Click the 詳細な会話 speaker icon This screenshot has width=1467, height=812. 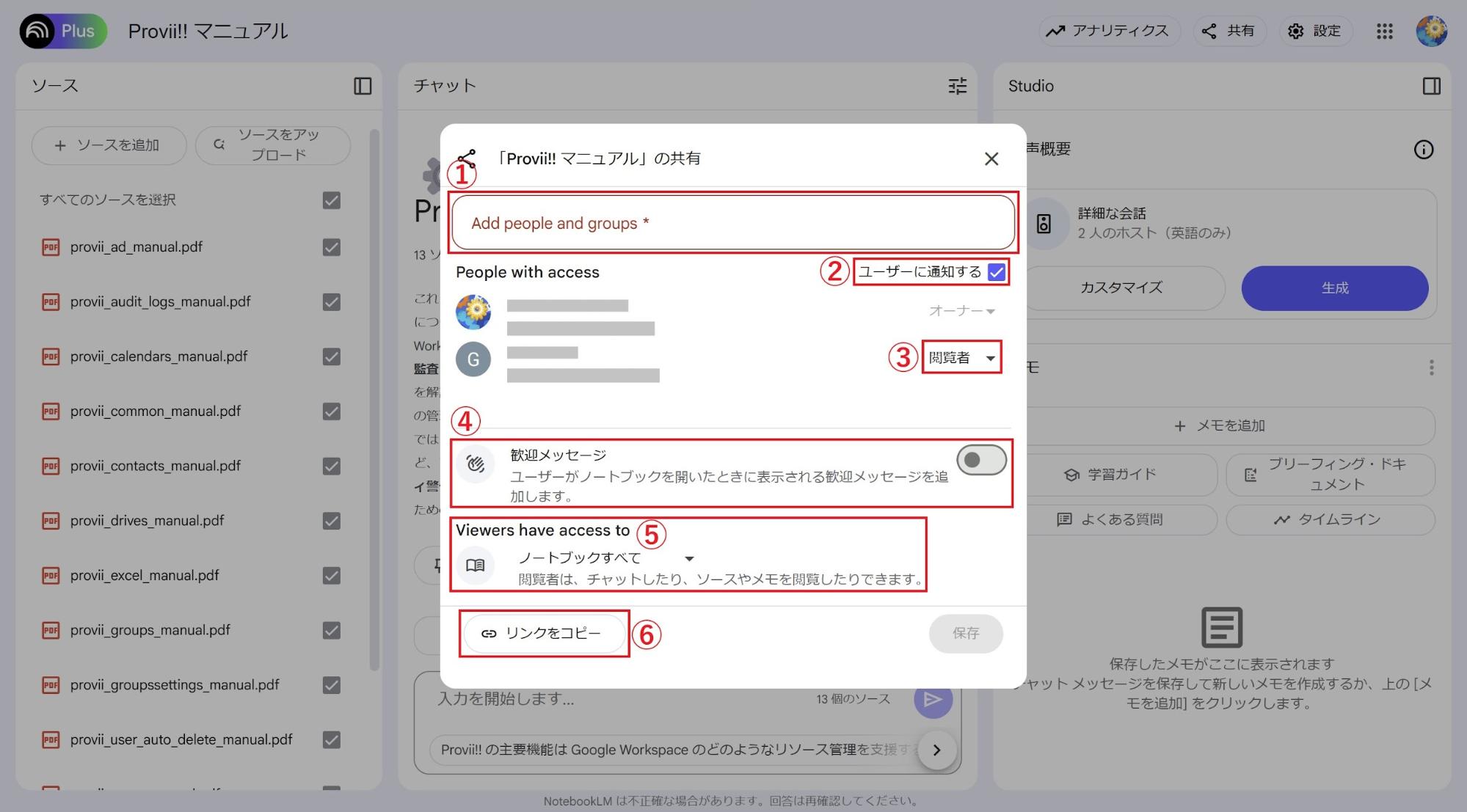(x=1044, y=223)
